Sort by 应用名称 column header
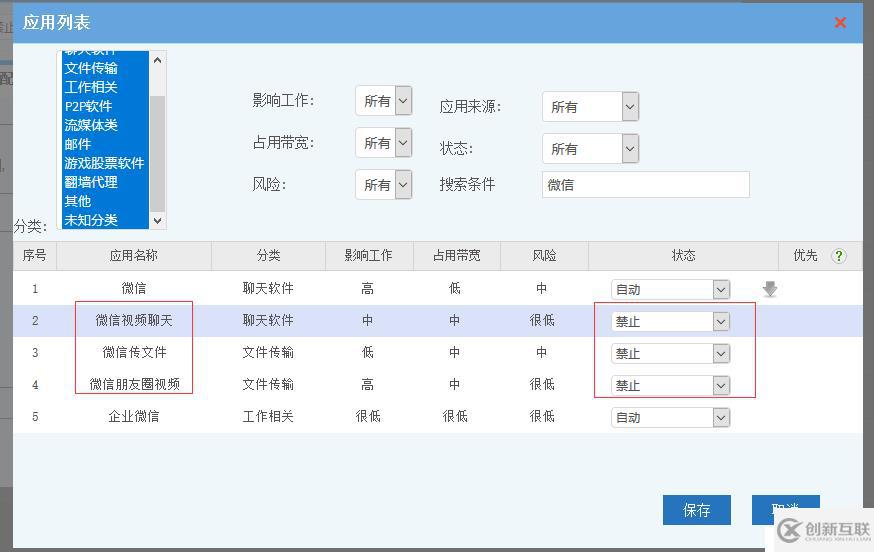The height and width of the screenshot is (552, 874). pos(134,256)
